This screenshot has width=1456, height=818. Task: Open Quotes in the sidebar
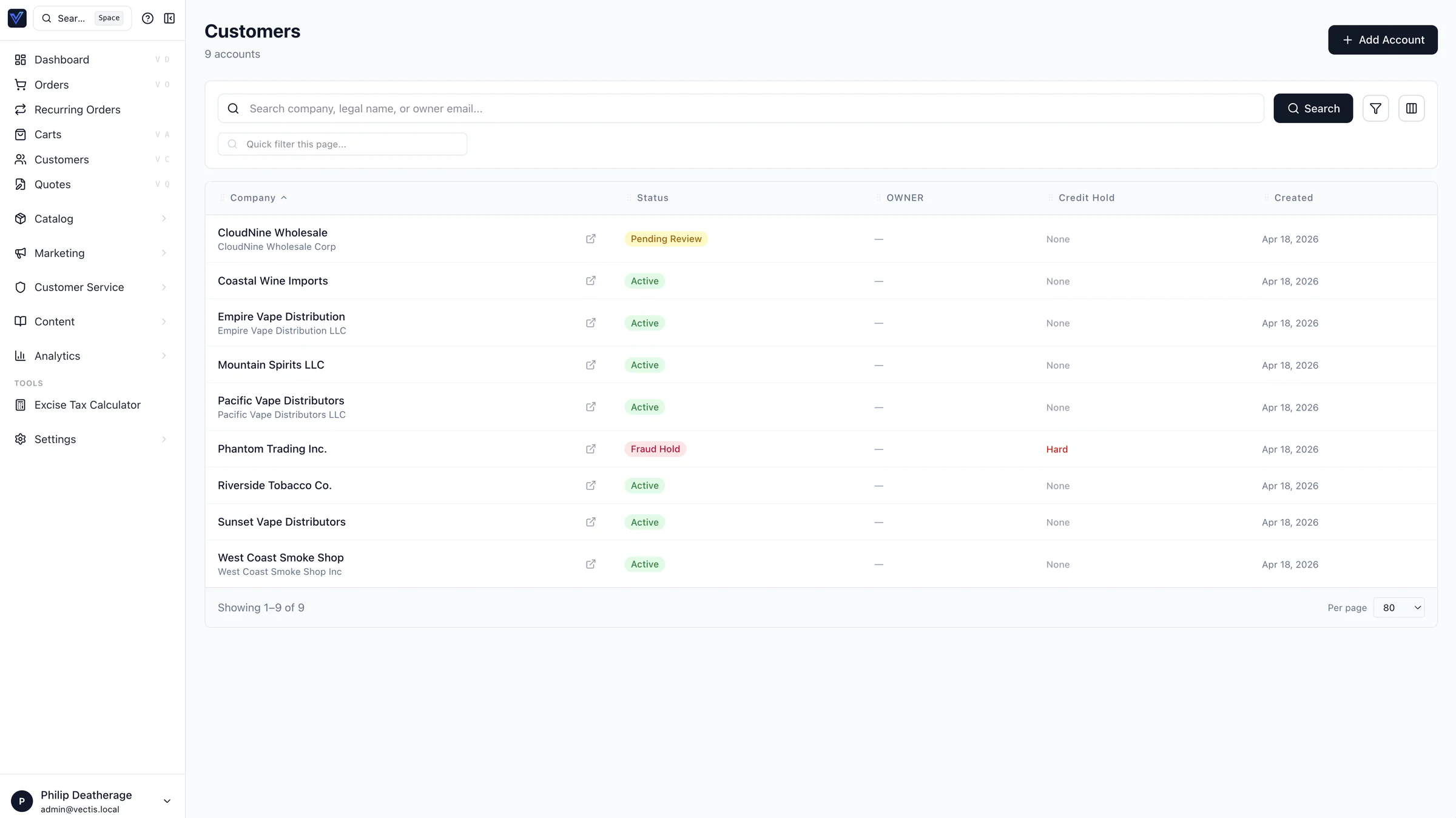pos(52,184)
